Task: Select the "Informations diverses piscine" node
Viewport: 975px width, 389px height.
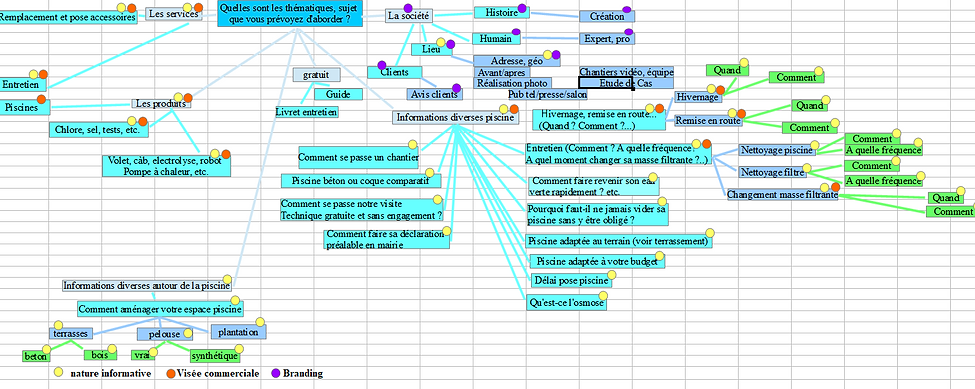Action: pyautogui.click(x=455, y=117)
